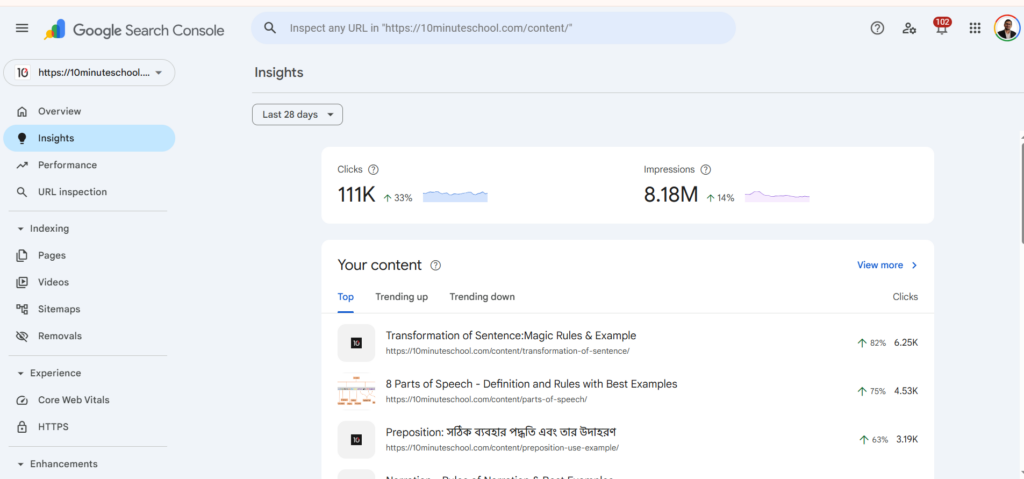Open the hamburger main menu

[22, 29]
